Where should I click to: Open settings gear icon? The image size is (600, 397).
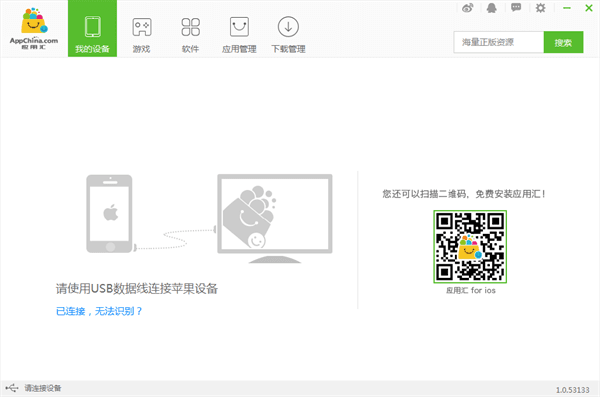(540, 8)
